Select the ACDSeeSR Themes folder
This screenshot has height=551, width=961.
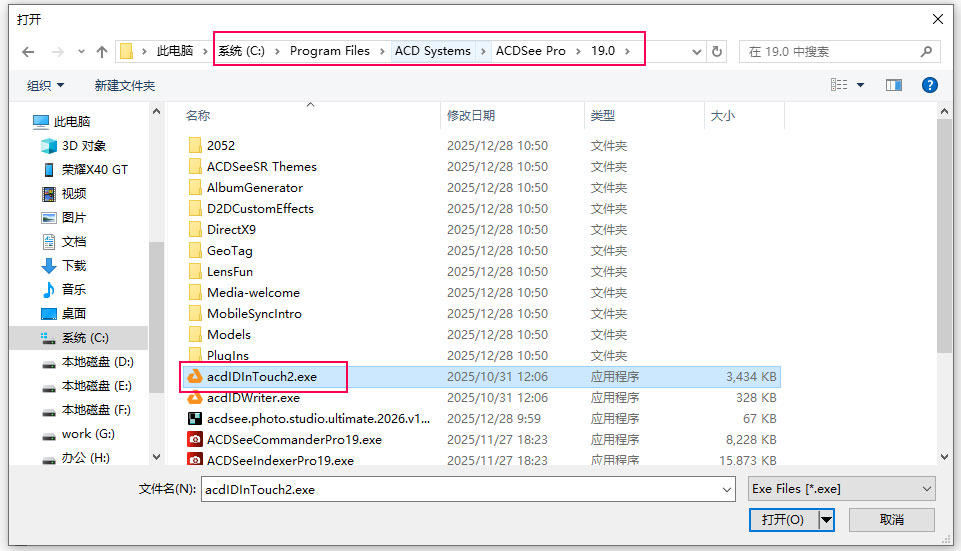click(x=253, y=167)
